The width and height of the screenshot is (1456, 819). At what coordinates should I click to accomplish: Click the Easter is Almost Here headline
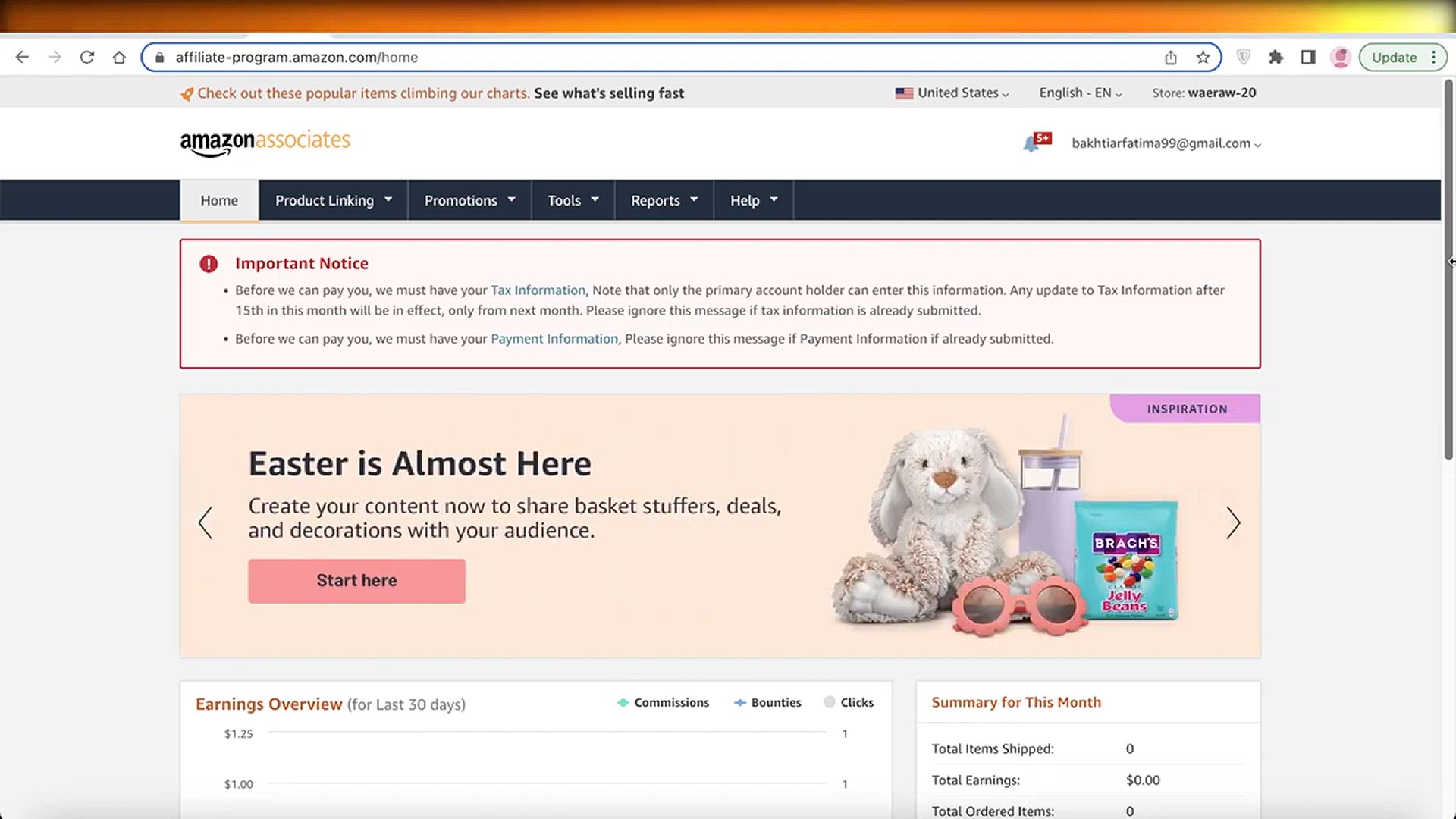click(419, 463)
